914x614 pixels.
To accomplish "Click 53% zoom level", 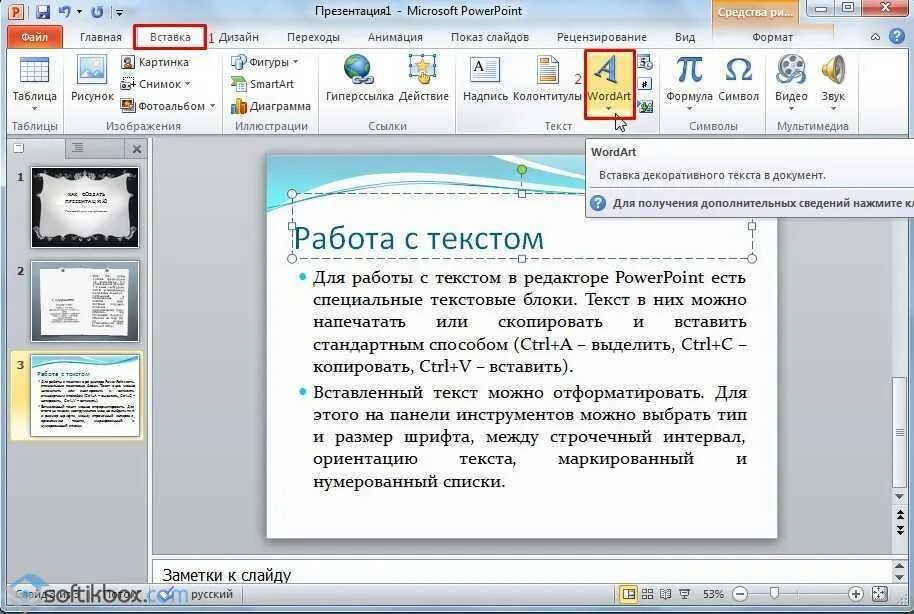I will pyautogui.click(x=713, y=594).
